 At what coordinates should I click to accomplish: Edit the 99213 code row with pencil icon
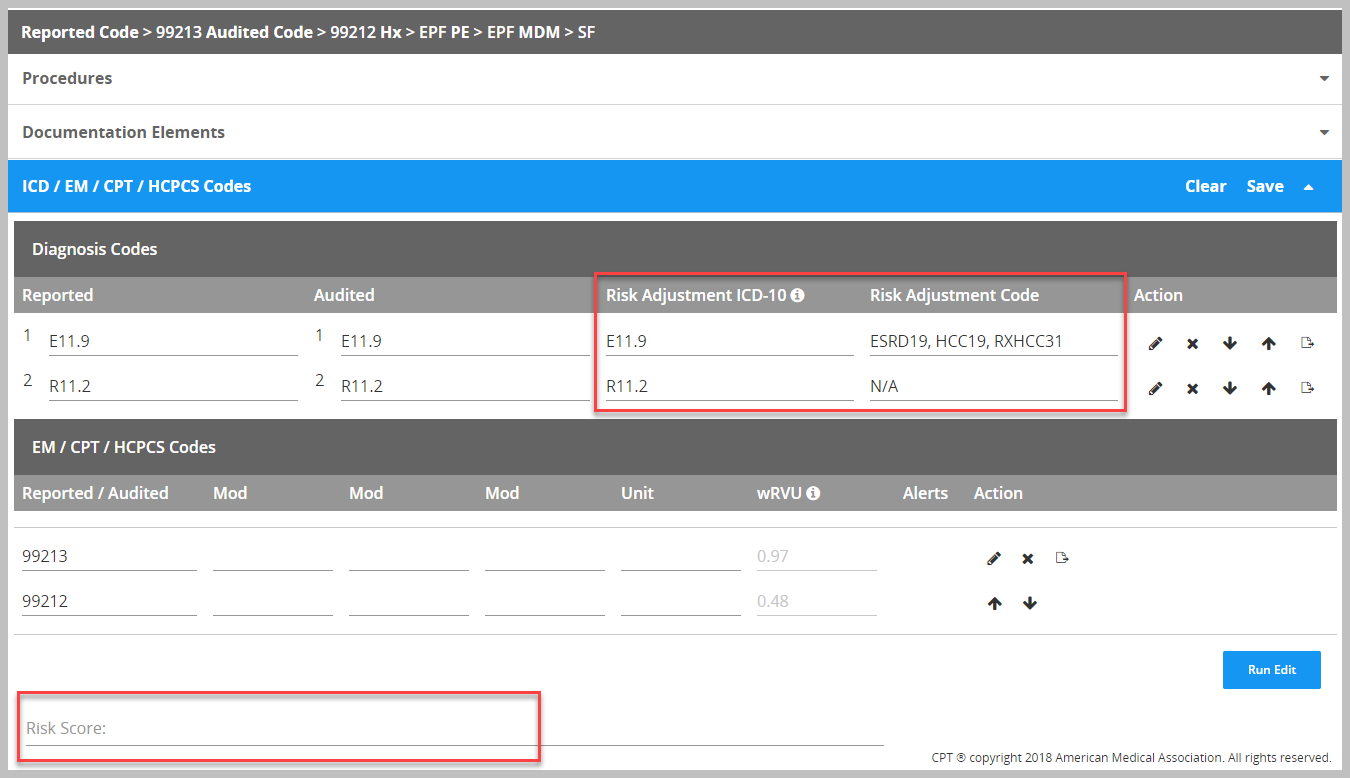993,558
